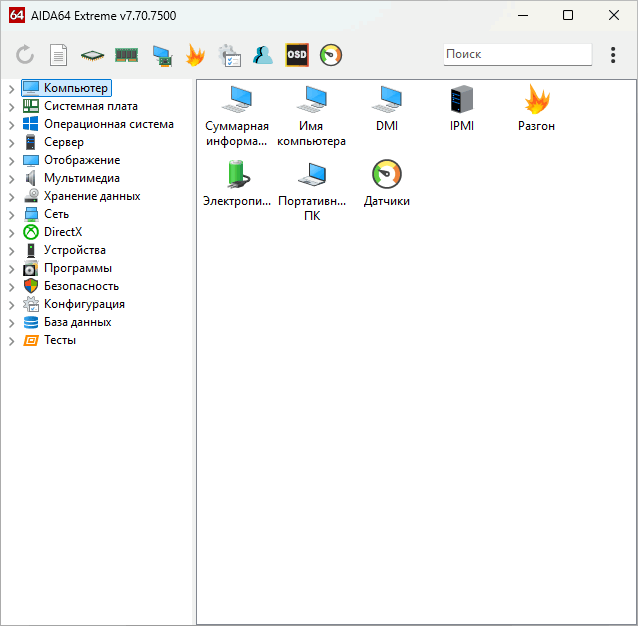Screen dimensions: 638x626
Task: Open the three-dot main menu
Action: pyautogui.click(x=613, y=55)
